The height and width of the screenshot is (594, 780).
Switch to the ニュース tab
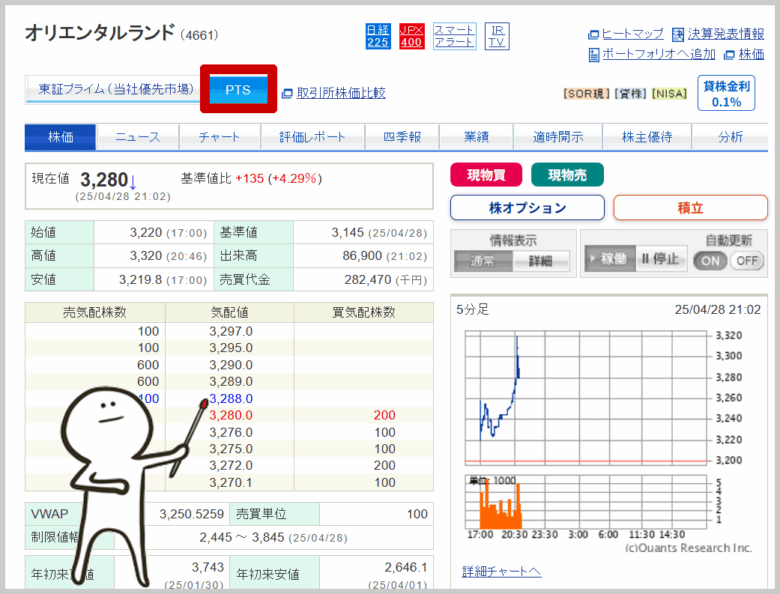point(138,137)
